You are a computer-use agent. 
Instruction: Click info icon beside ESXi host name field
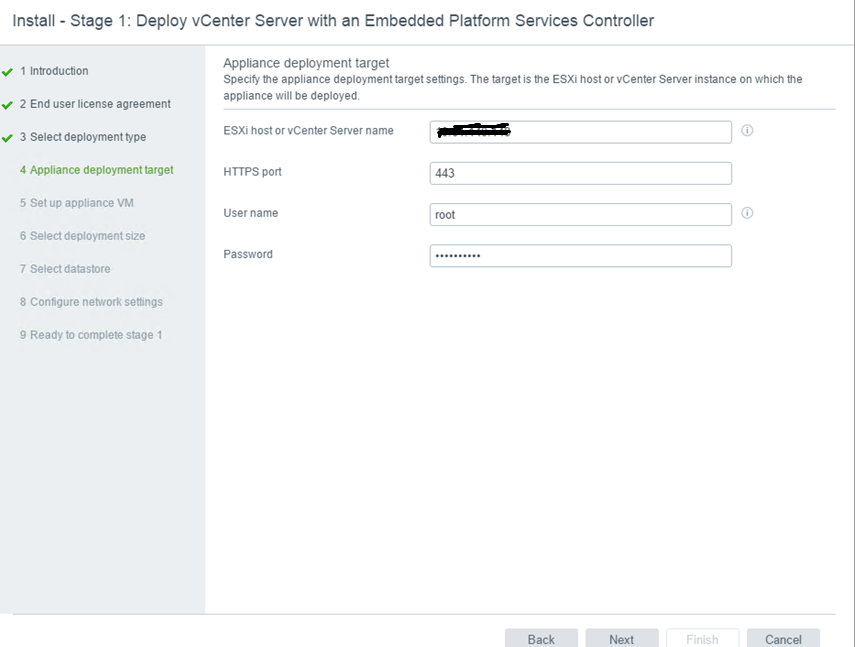(x=747, y=131)
